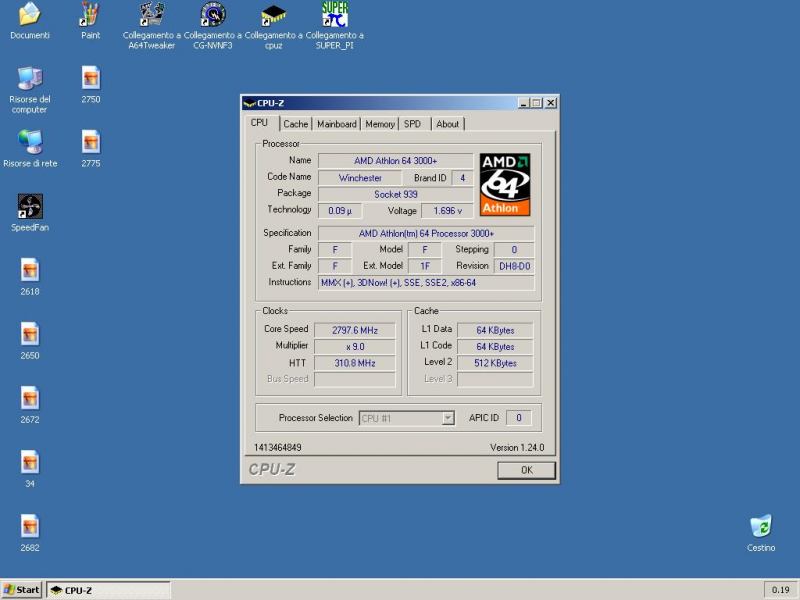This screenshot has width=800, height=600.
Task: Select the file icon named 34
Action: (30, 462)
